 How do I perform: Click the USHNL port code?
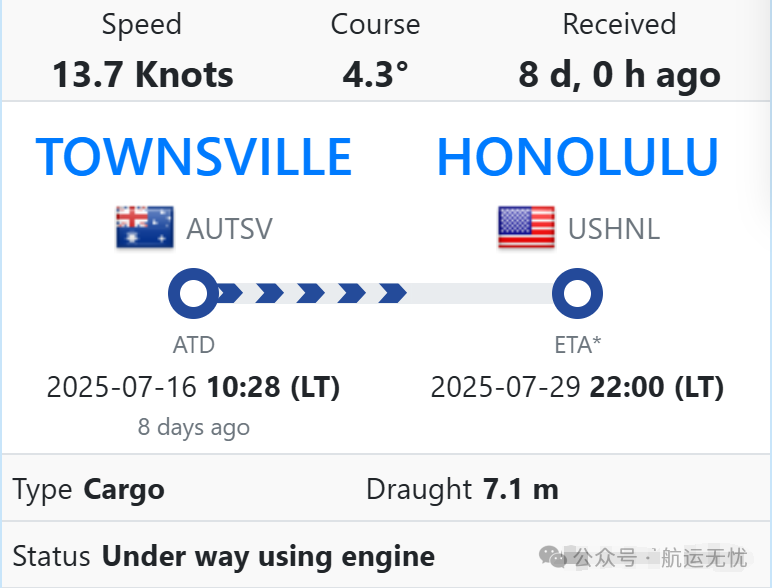[x=613, y=229]
